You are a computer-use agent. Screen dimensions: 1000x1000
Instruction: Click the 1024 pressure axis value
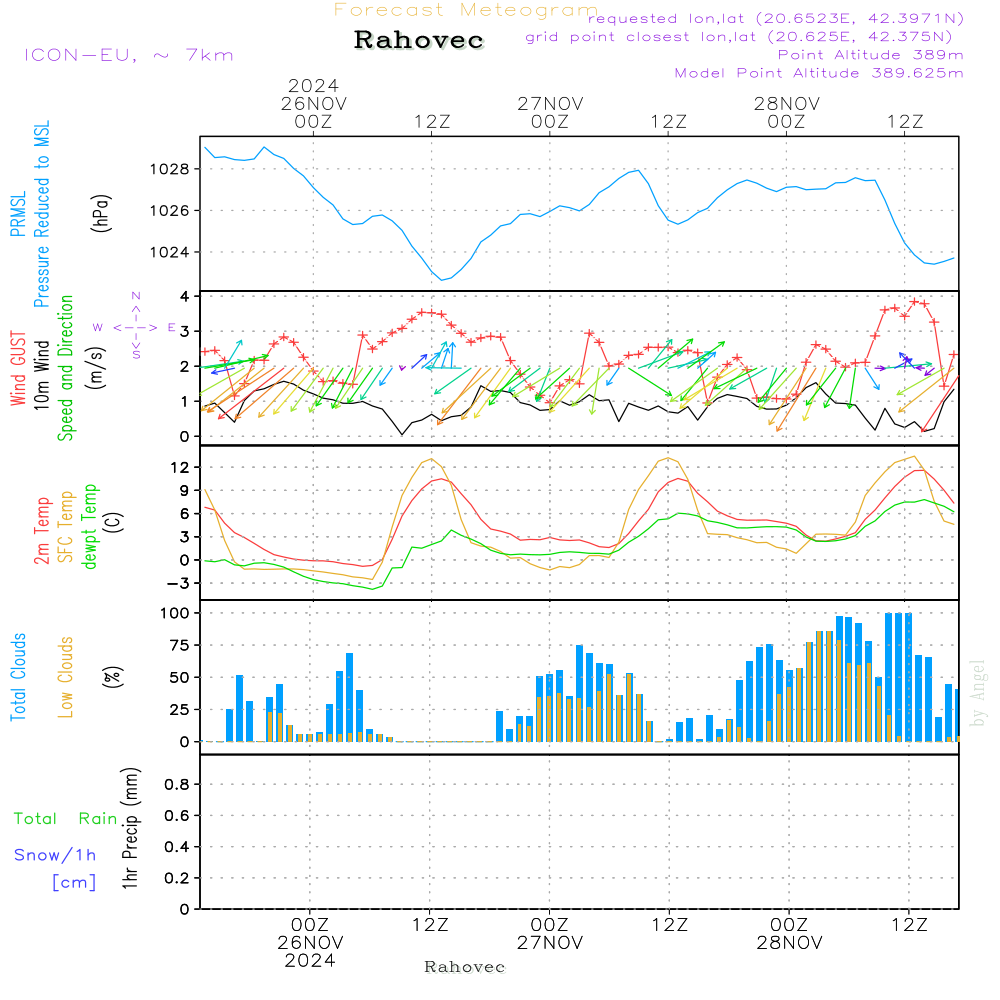(170, 253)
